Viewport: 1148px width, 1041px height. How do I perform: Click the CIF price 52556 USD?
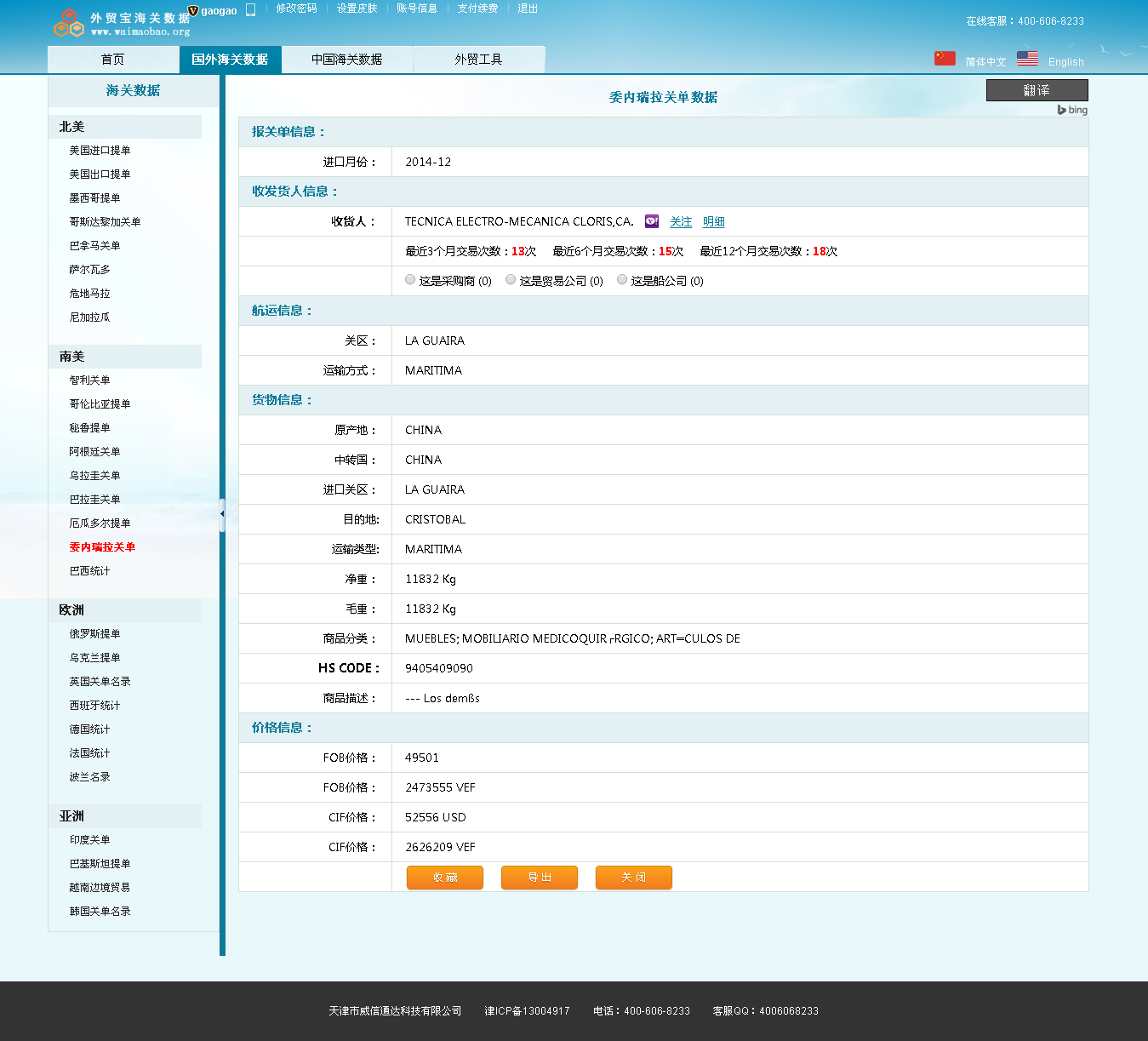tap(436, 817)
